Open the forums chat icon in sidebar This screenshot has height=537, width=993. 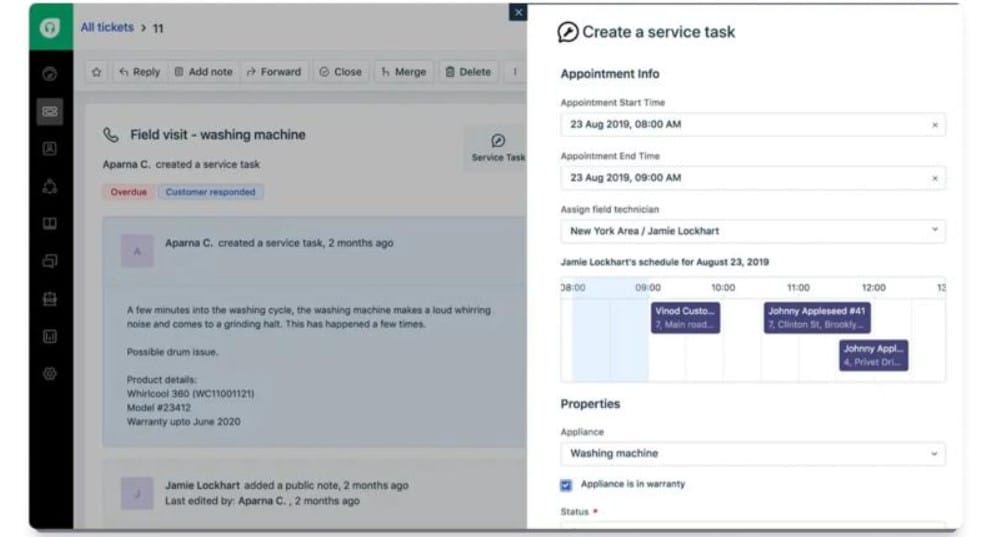coord(49,261)
